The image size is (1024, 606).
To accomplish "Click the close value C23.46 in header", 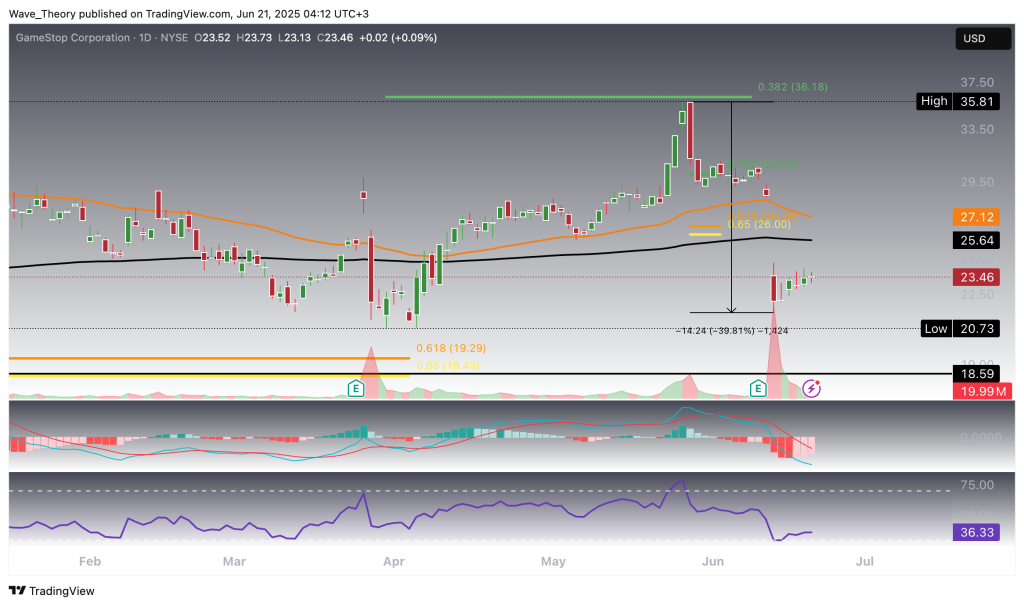I will pos(335,38).
